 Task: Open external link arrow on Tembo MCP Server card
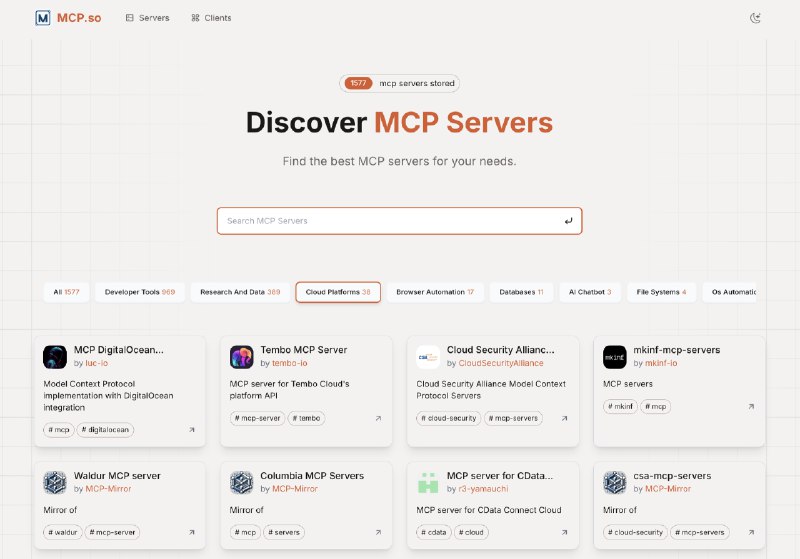[x=378, y=418]
